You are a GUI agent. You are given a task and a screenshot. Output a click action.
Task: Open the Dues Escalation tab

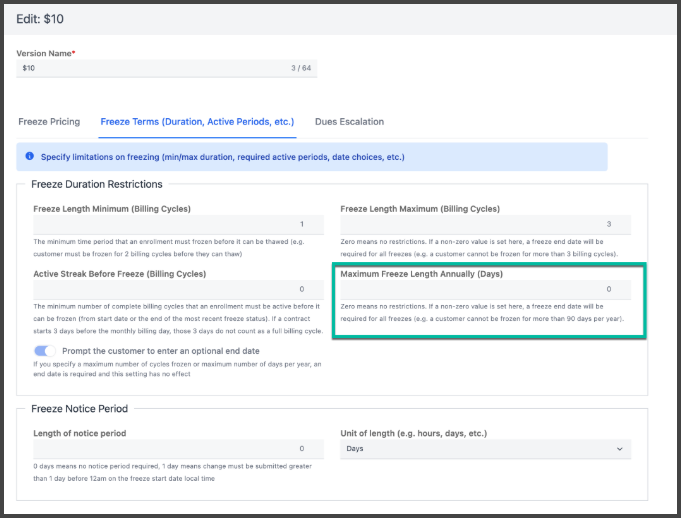(x=349, y=122)
